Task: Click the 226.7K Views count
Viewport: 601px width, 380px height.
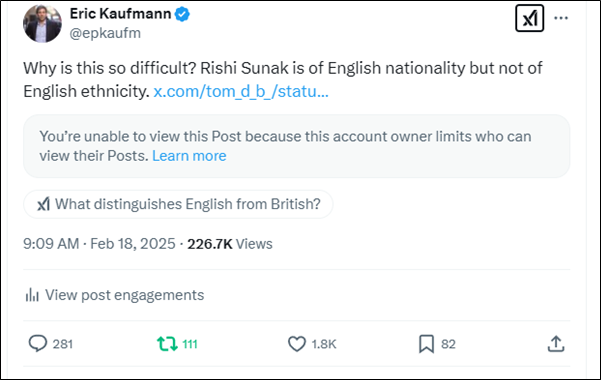Action: pyautogui.click(x=230, y=244)
